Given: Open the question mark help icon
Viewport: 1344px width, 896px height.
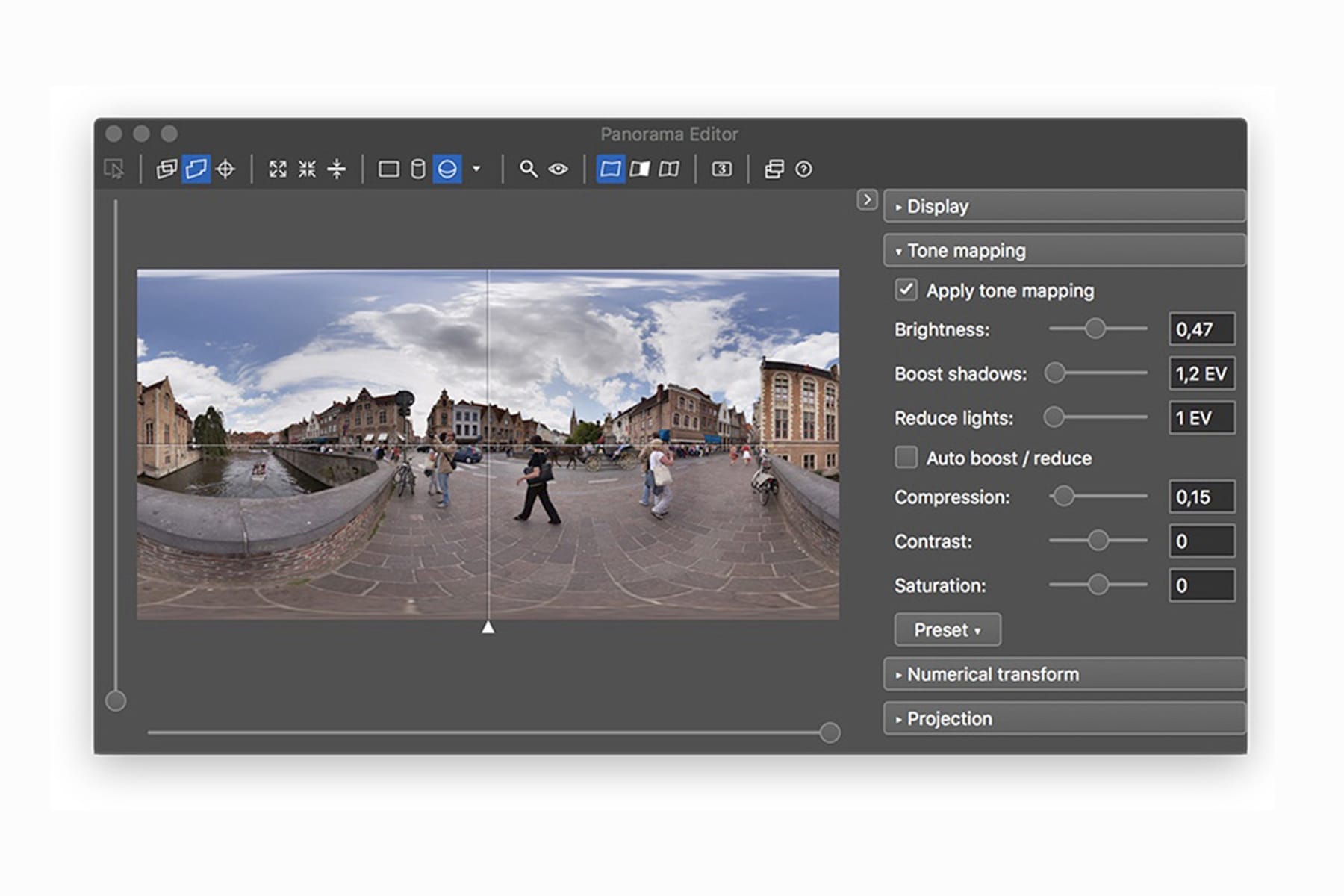Looking at the screenshot, I should pos(803,169).
